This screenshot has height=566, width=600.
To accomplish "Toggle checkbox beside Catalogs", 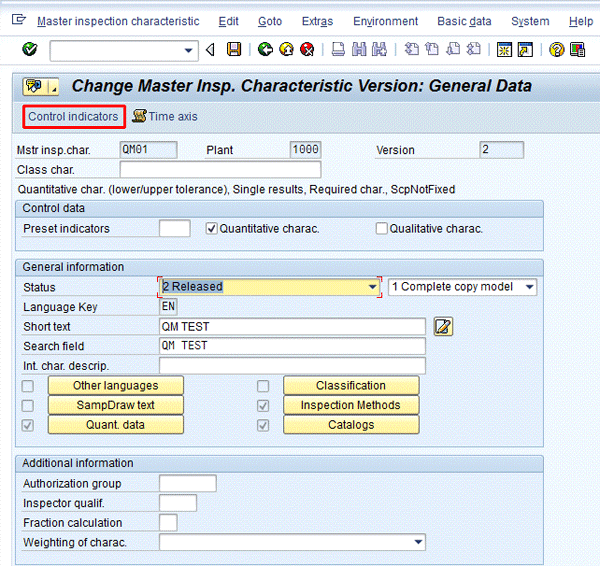I will click(263, 425).
